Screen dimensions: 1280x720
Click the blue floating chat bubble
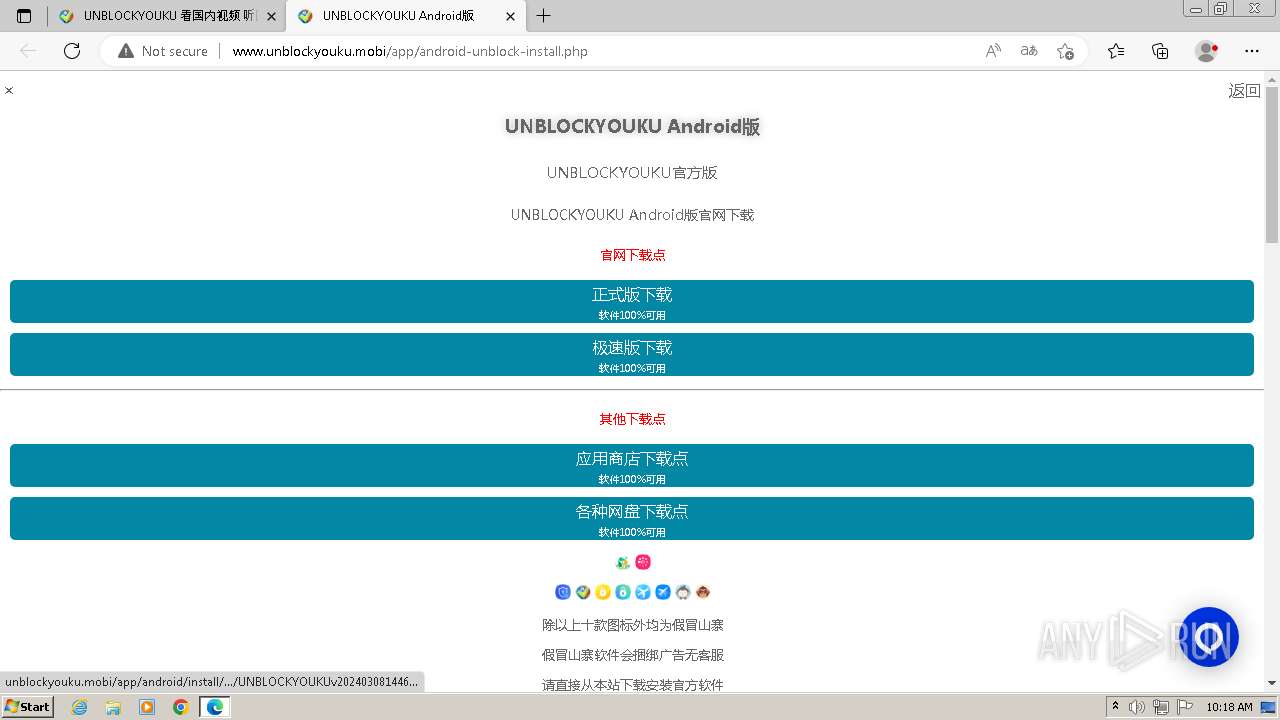1209,637
